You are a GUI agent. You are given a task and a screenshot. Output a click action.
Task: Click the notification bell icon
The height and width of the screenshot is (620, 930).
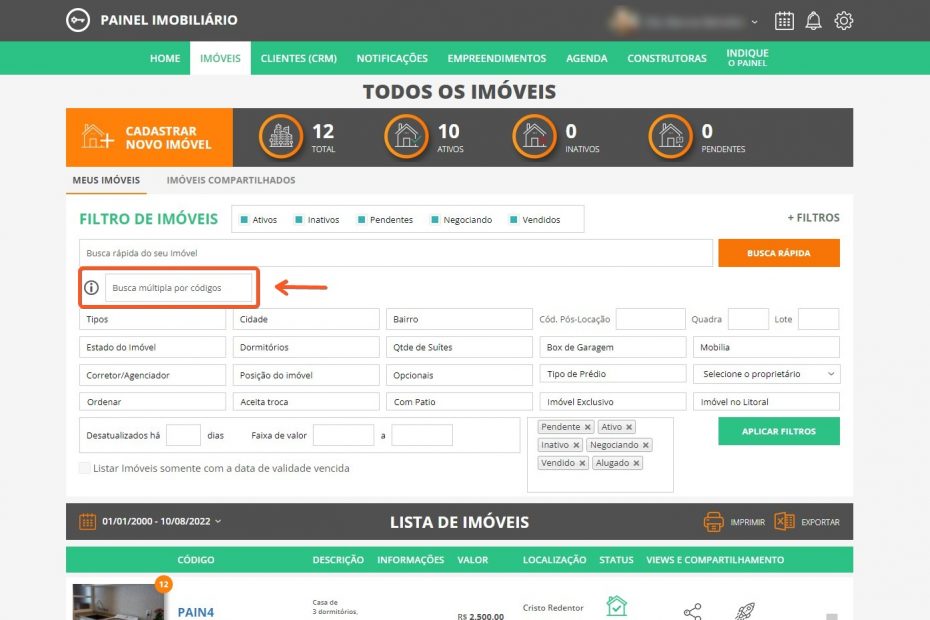pyautogui.click(x=814, y=21)
